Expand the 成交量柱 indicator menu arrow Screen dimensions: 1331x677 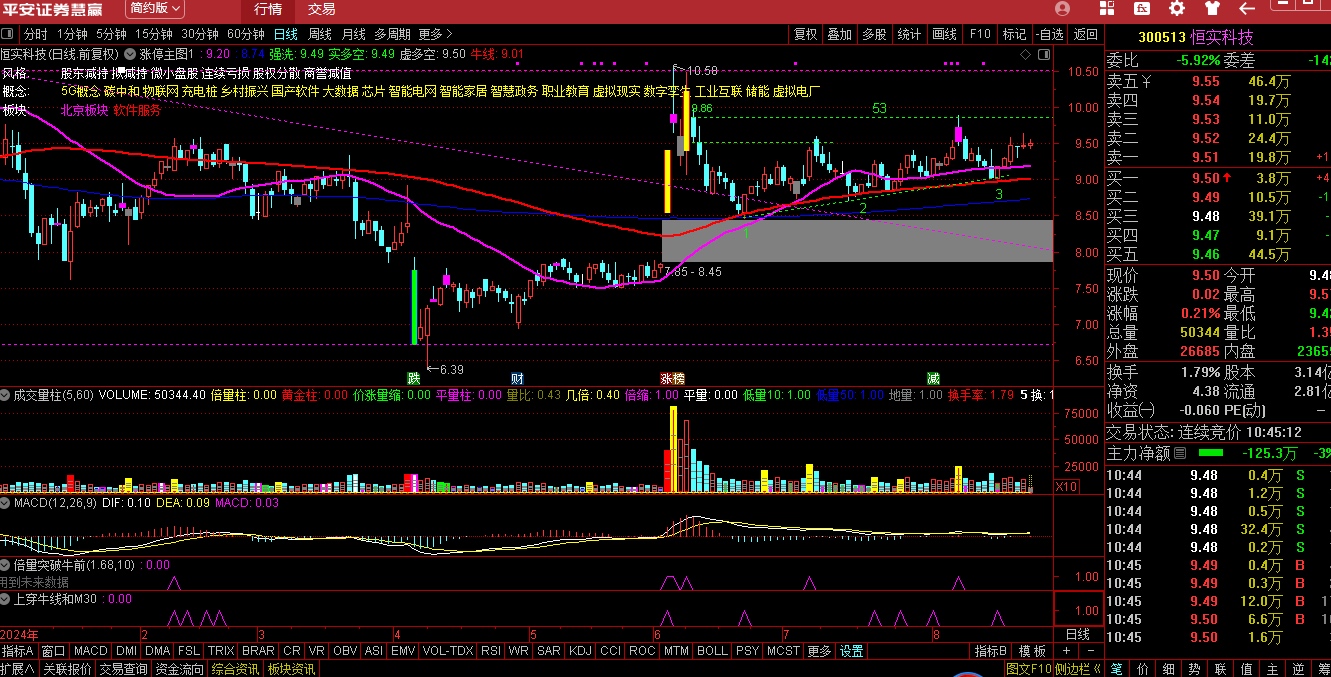[x=5, y=395]
